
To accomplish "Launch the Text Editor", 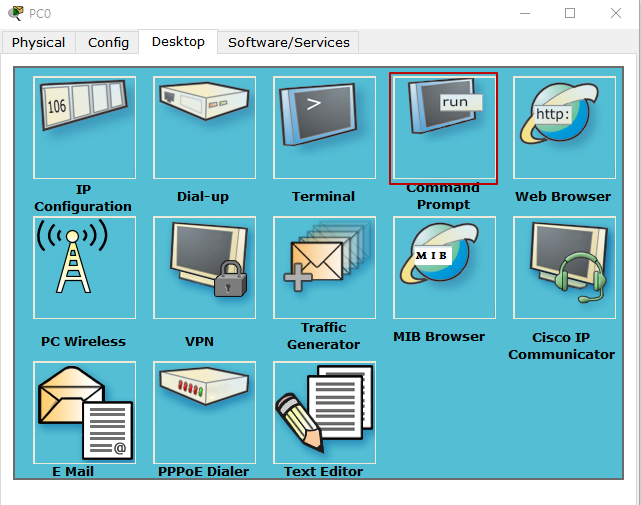I will pyautogui.click(x=324, y=412).
